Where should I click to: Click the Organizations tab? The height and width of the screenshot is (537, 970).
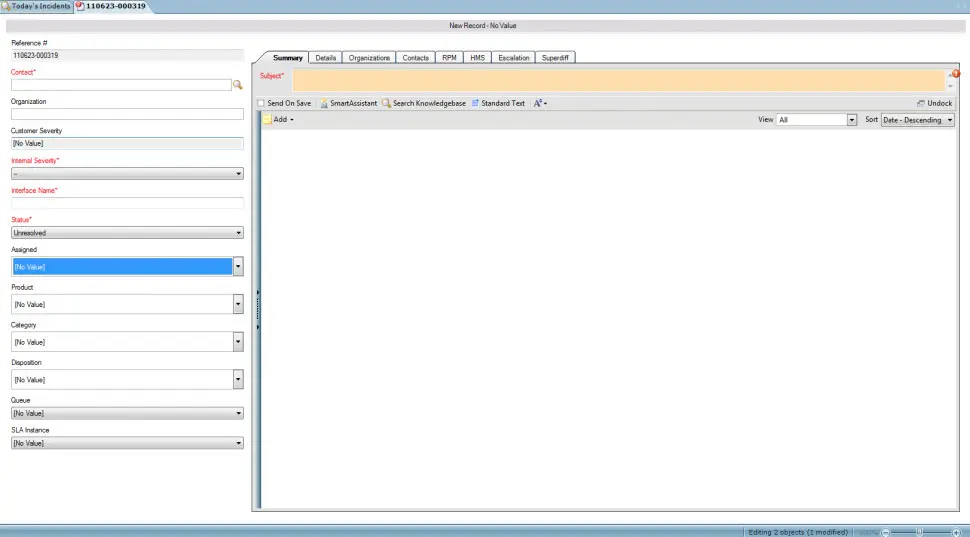click(x=369, y=58)
